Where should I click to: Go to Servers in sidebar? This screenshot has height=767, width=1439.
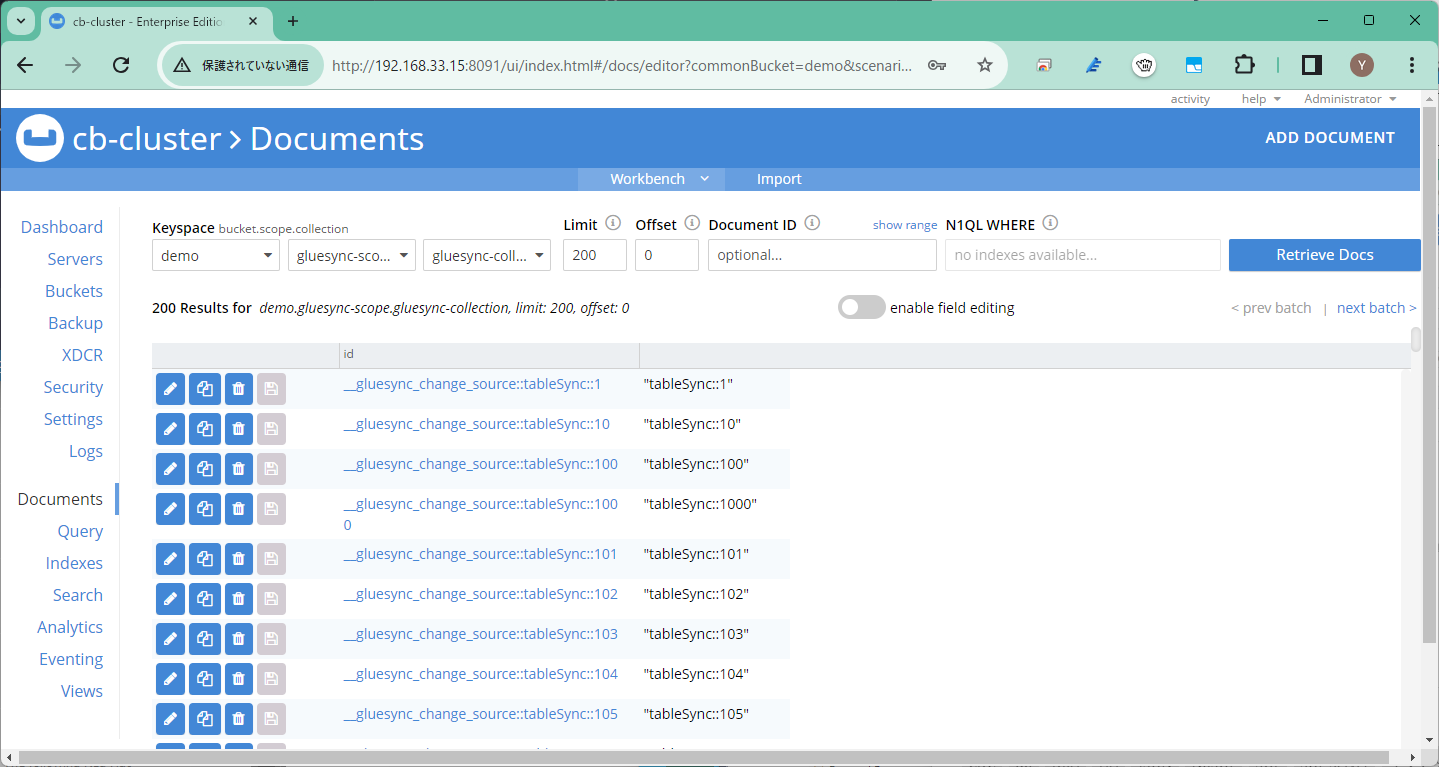tap(75, 259)
